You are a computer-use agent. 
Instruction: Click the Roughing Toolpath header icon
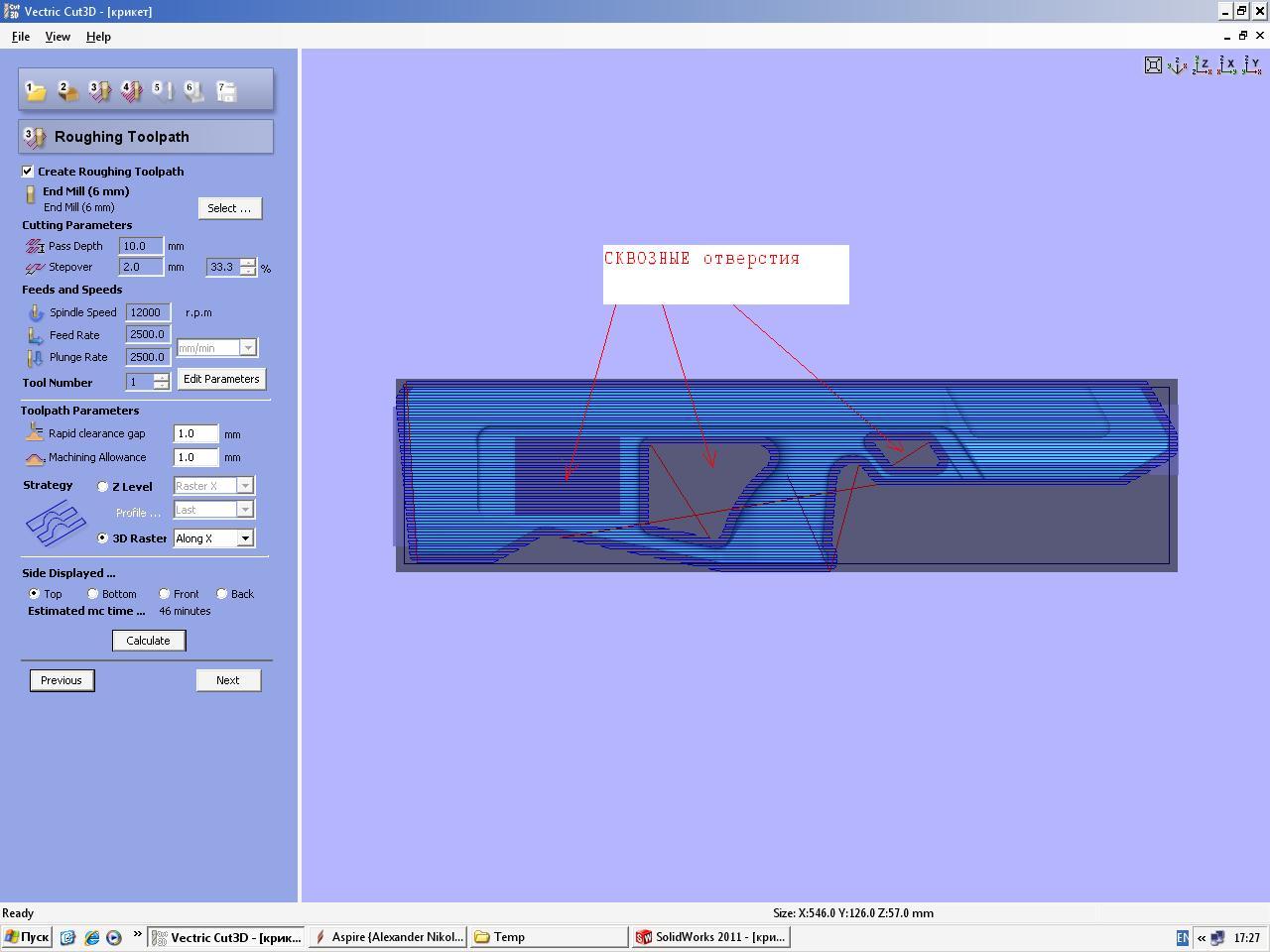point(35,137)
